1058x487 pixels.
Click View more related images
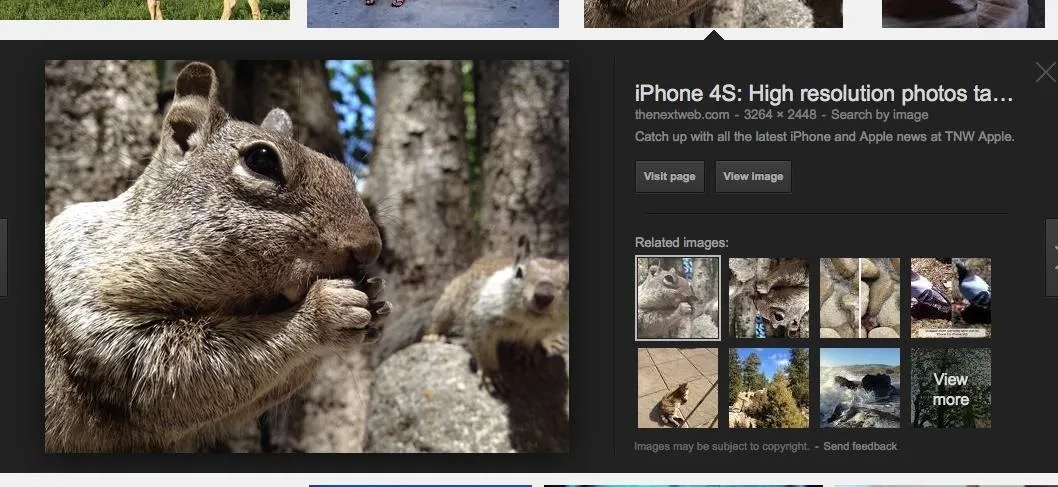951,388
